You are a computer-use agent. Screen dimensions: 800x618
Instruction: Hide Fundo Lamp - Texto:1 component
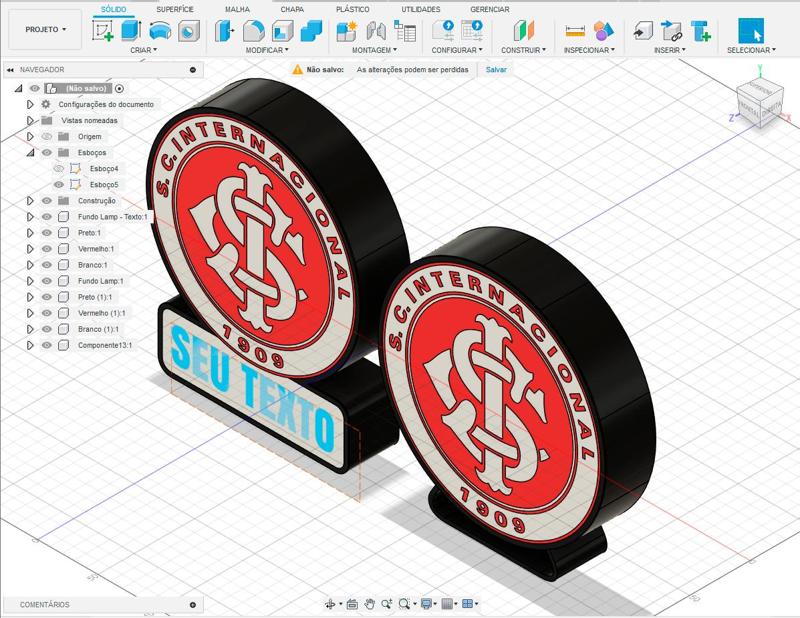(47, 216)
